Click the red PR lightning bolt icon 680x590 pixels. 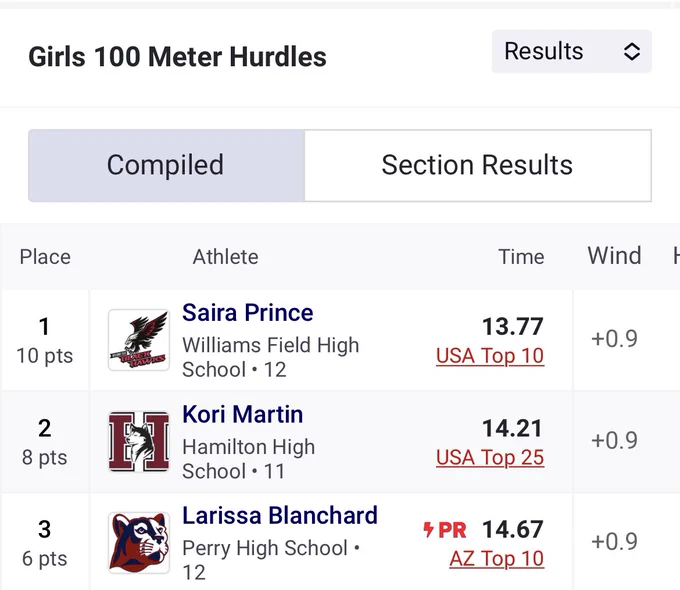(428, 530)
